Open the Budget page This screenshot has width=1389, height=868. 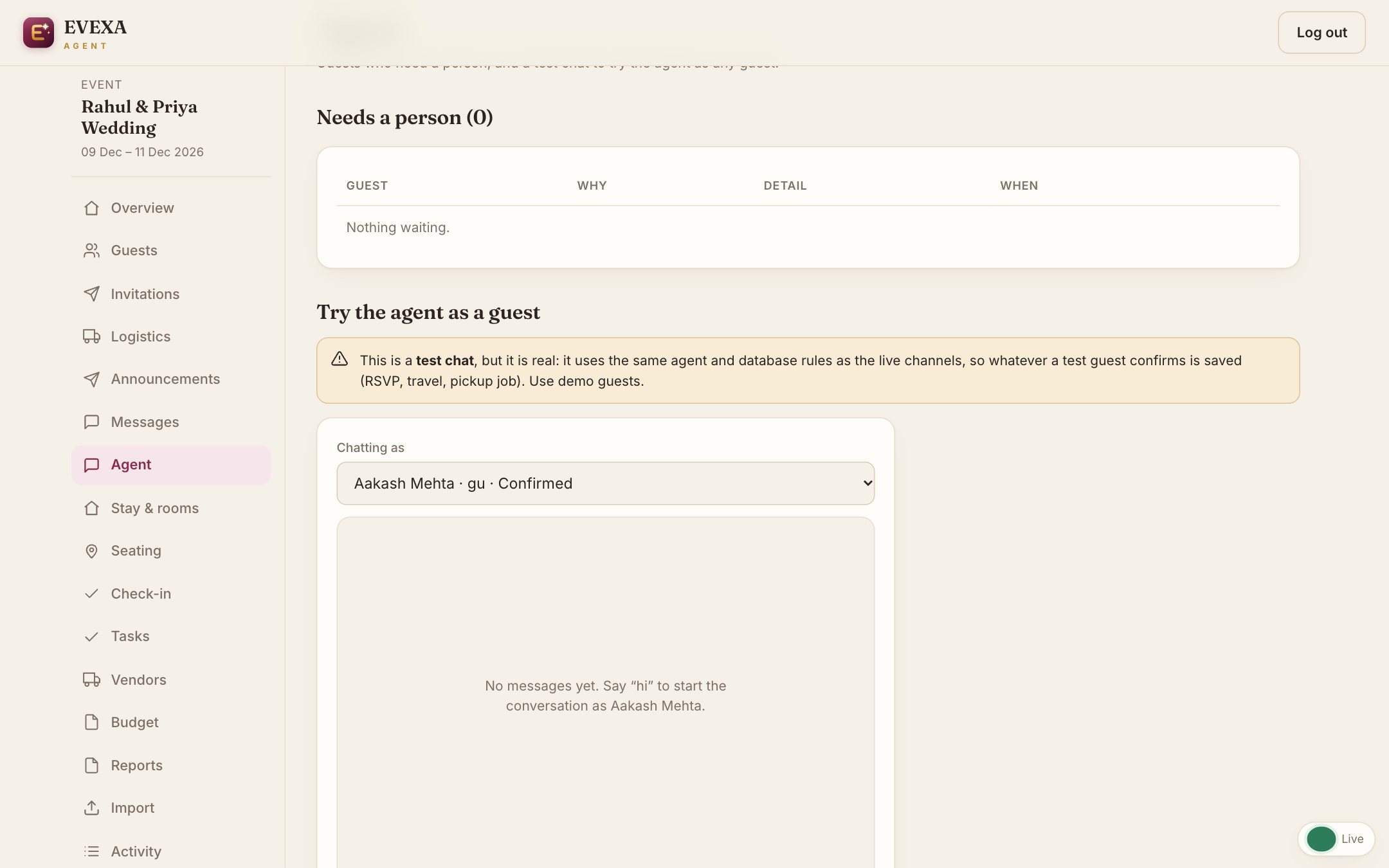pyautogui.click(x=134, y=722)
